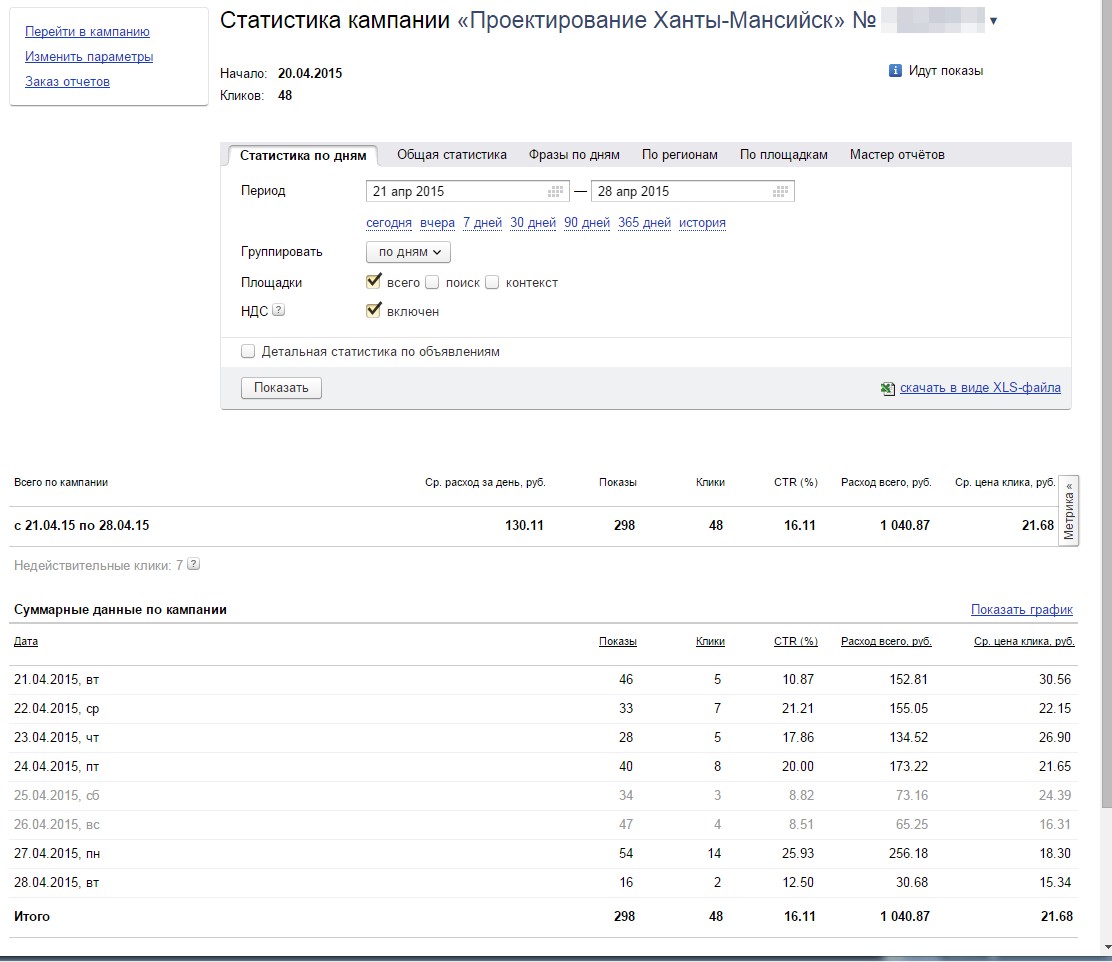Click help icon next to Недействительные клики
Screen dimensions: 1112x962
[194, 565]
